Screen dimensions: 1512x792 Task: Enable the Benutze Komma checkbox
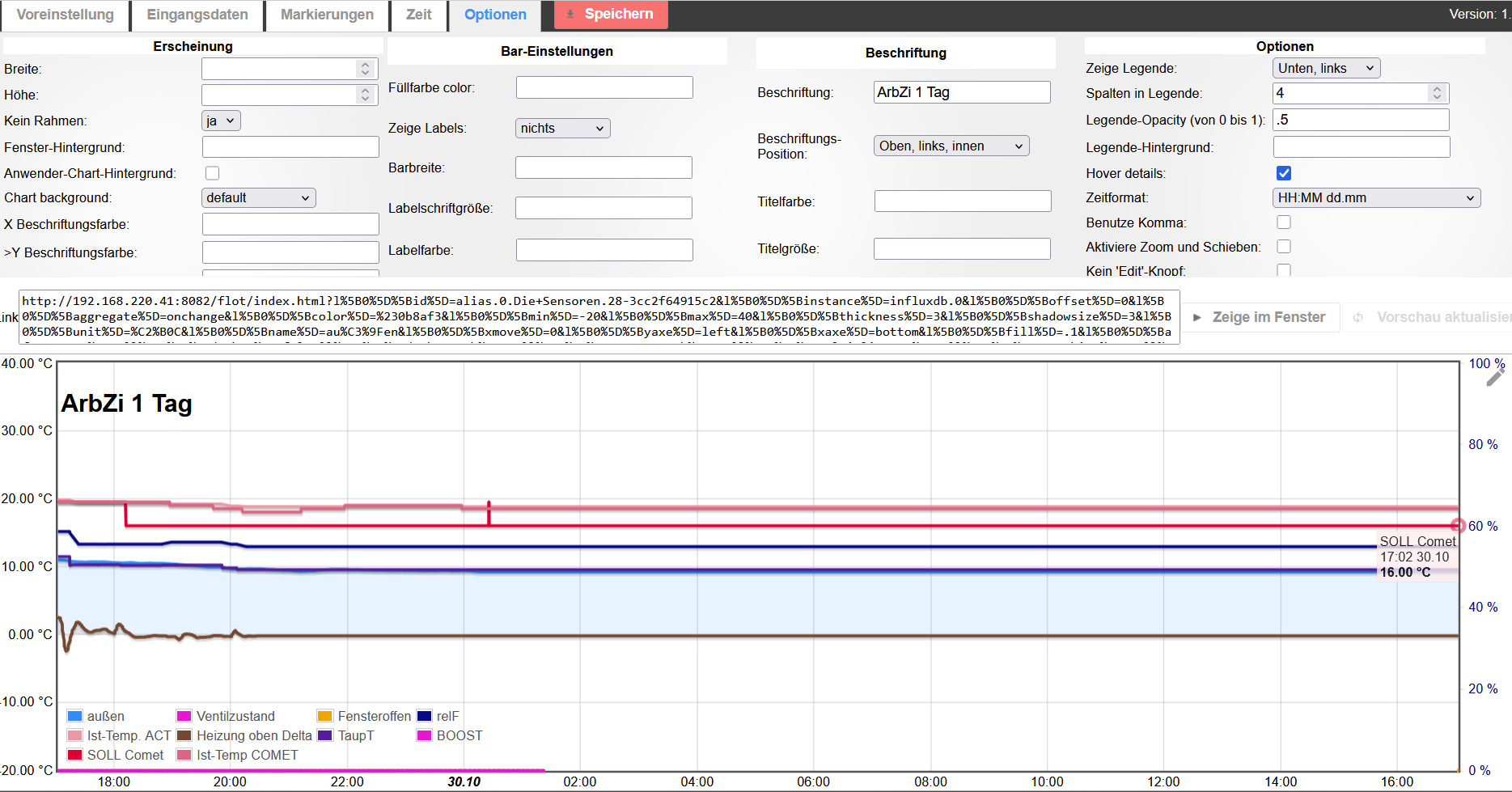(x=1284, y=222)
